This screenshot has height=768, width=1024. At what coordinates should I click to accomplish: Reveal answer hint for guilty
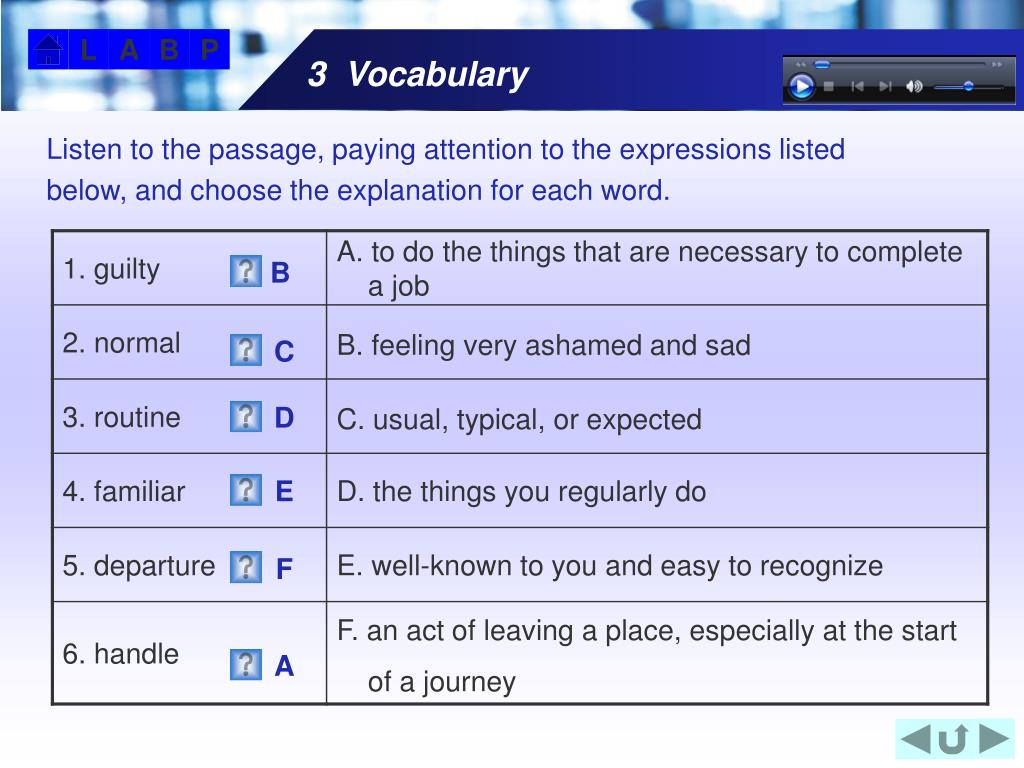click(x=246, y=270)
